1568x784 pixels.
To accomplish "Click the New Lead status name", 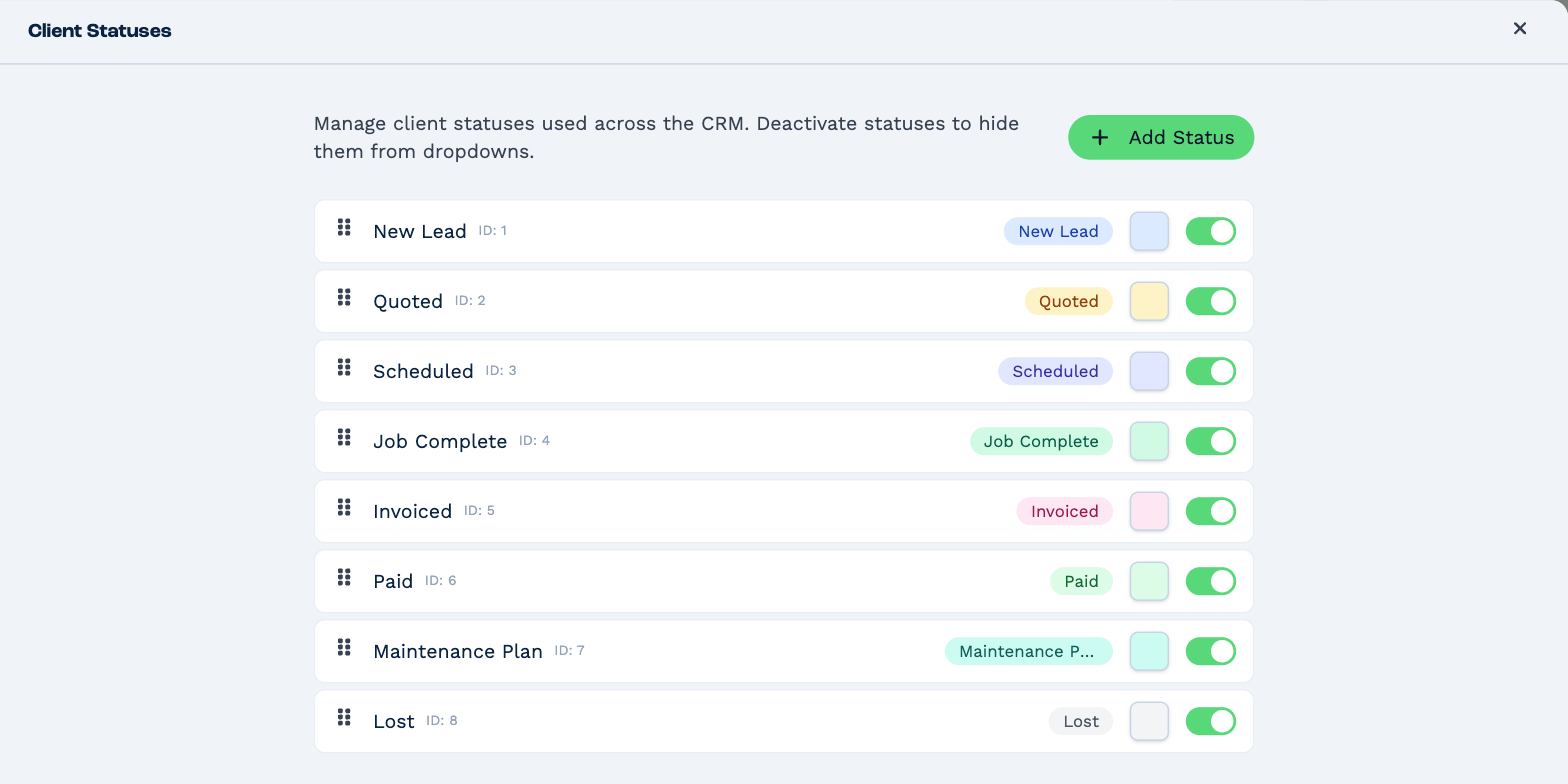I will [420, 231].
